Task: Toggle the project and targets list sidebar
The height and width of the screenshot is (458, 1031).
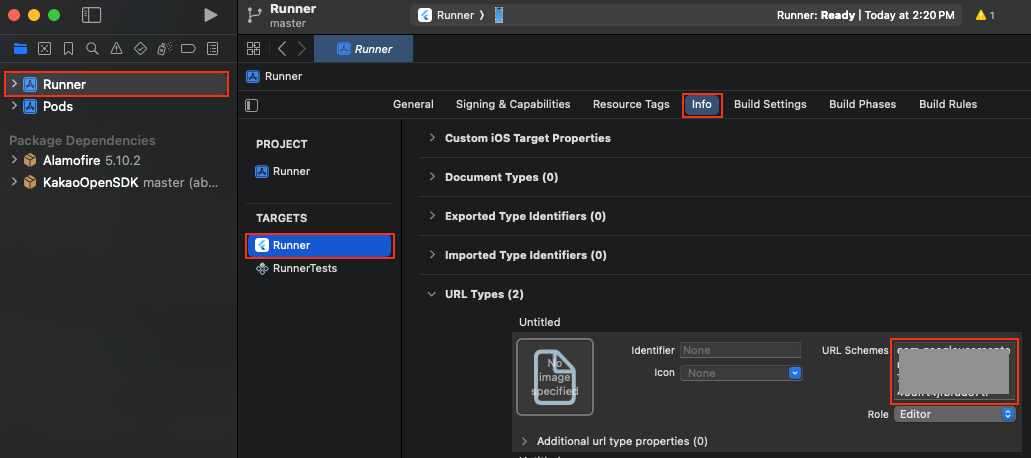Action: [251, 105]
